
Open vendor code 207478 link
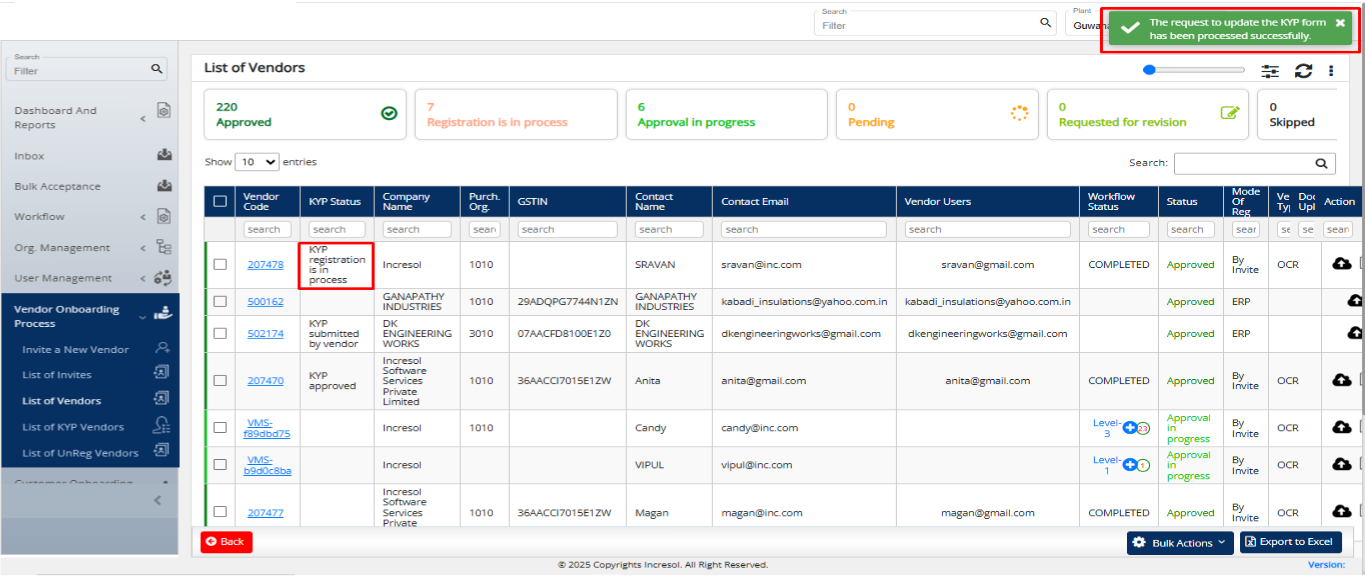[265, 265]
